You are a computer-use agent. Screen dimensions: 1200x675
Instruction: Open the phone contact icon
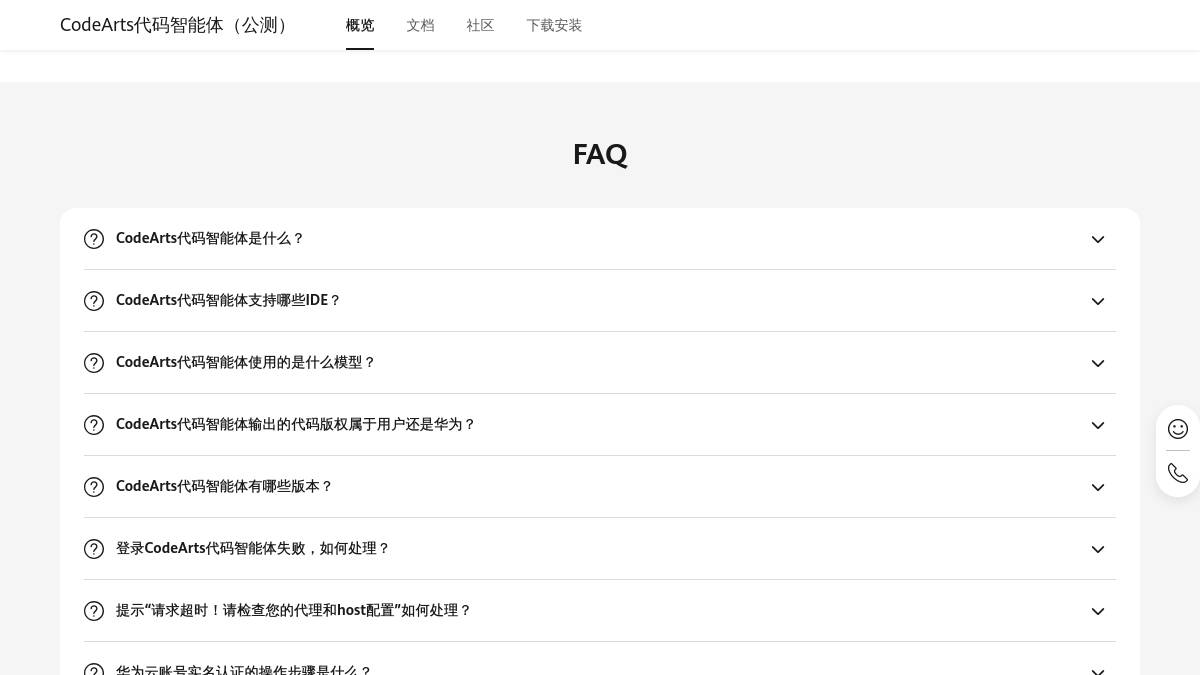tap(1178, 473)
